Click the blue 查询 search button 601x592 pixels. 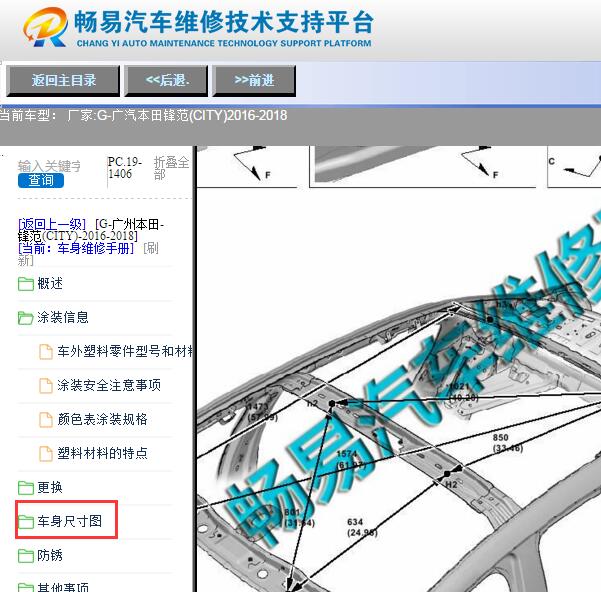pos(41,180)
